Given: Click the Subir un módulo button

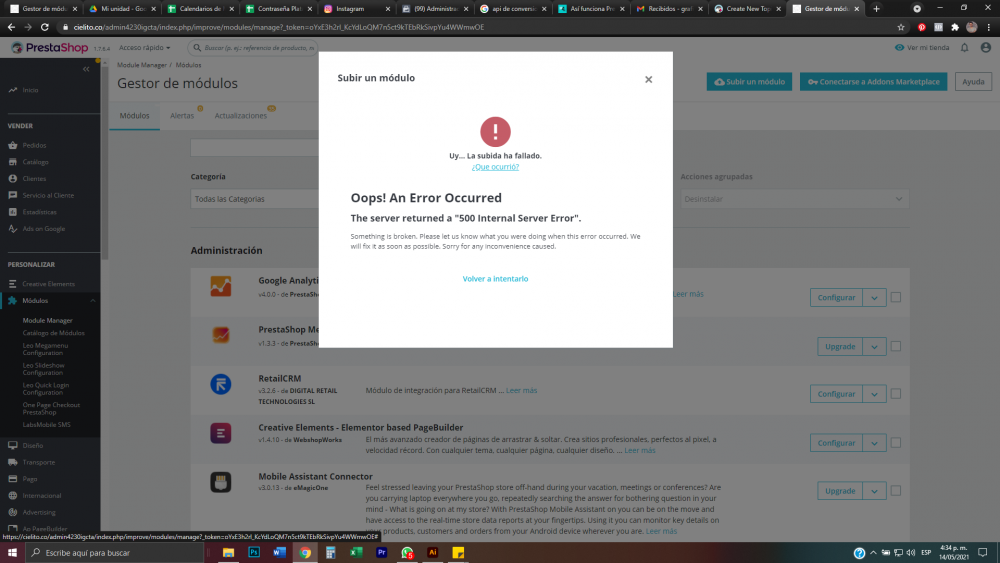Looking at the screenshot, I should pyautogui.click(x=749, y=82).
